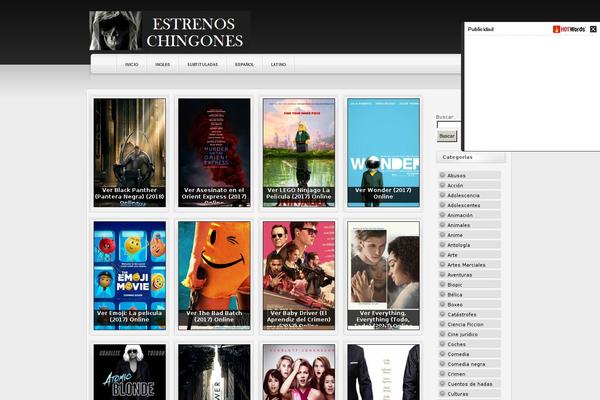Select the Animación category link
Image resolution: width=600 pixels, height=400 pixels.
pyautogui.click(x=460, y=216)
